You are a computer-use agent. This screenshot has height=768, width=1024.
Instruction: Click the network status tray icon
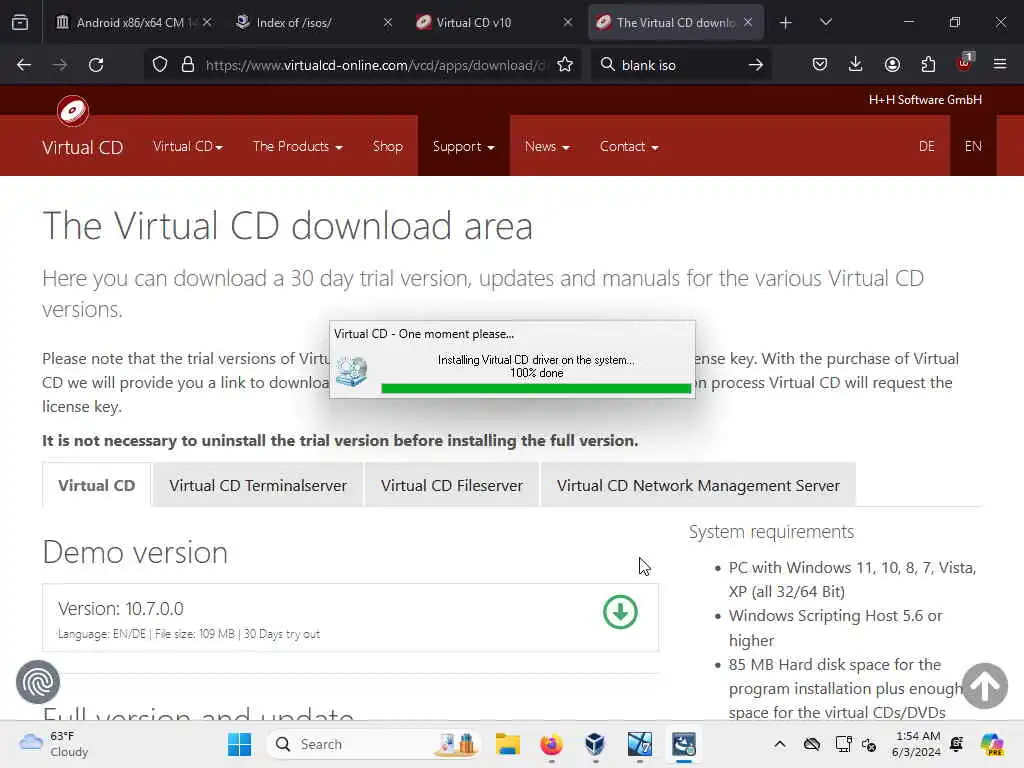pyautogui.click(x=844, y=744)
